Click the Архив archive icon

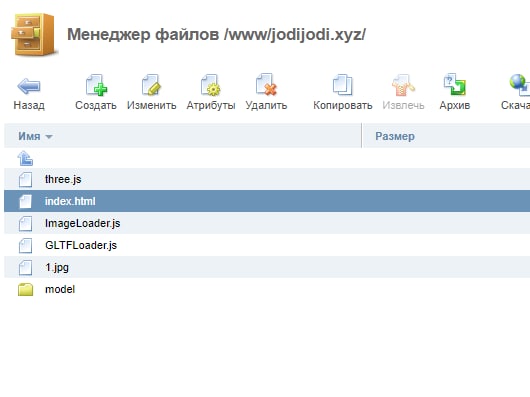(x=455, y=84)
